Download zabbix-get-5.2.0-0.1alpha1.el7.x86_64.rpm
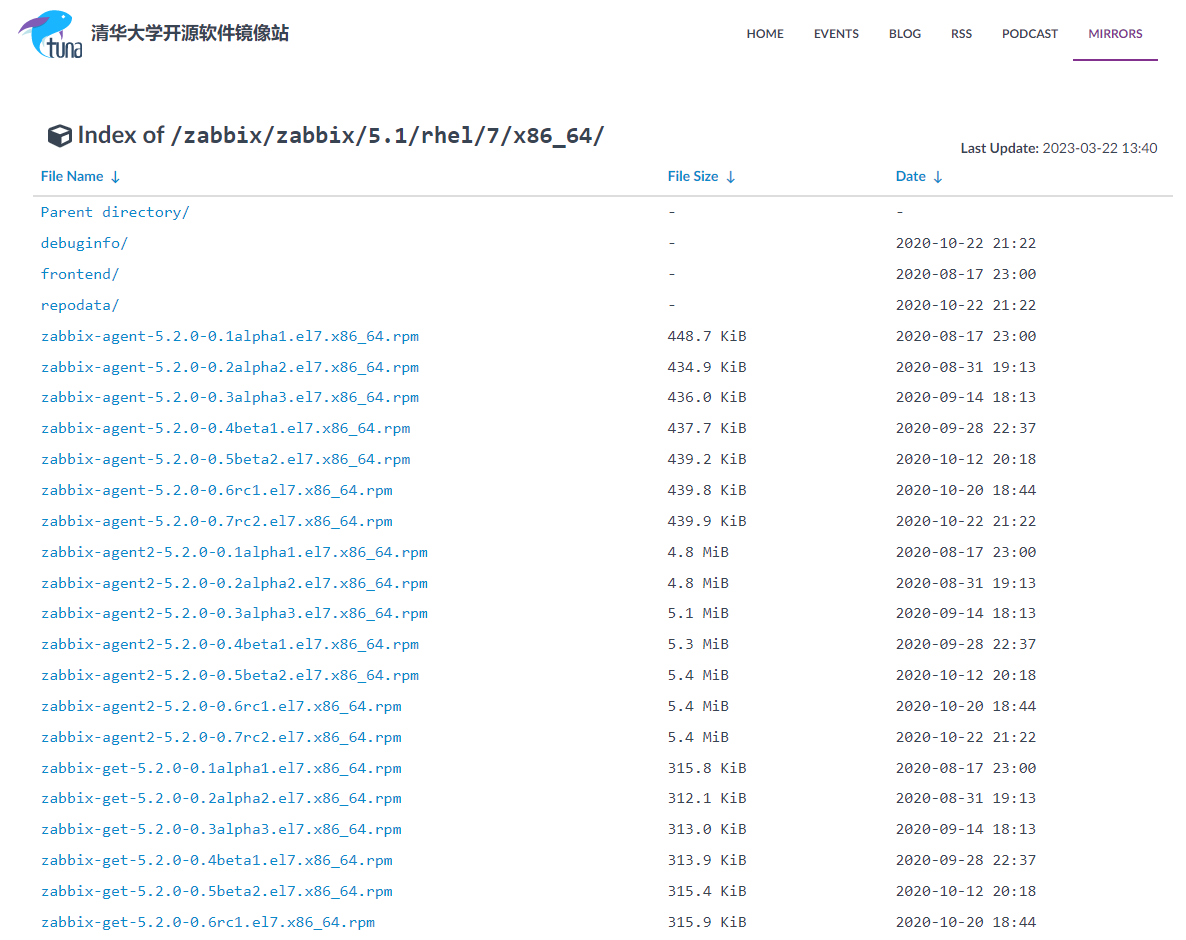The height and width of the screenshot is (940, 1186). (221, 769)
